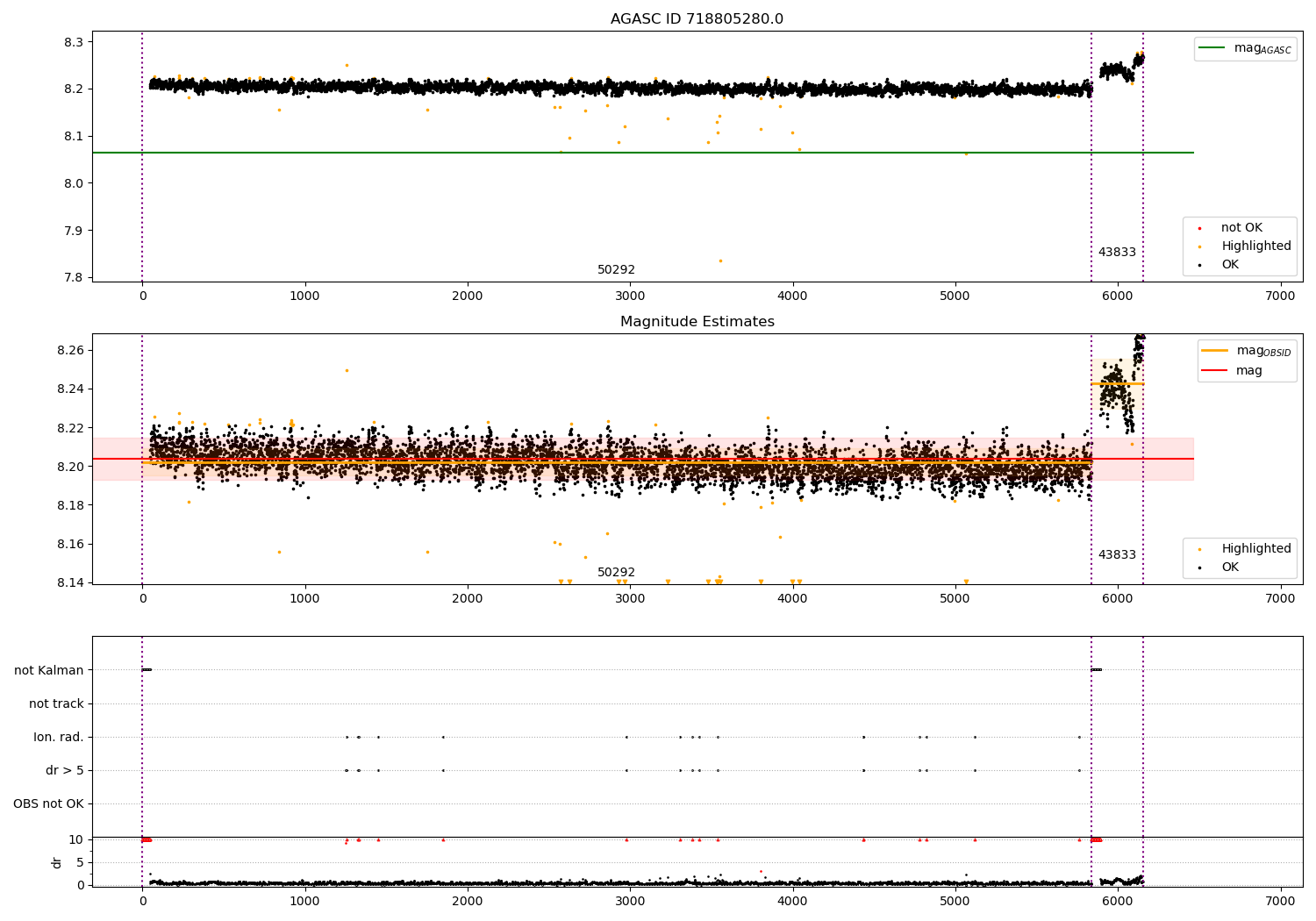1316x921 pixels.
Task: Click the "Ion. rad." row label
Action: 59,737
